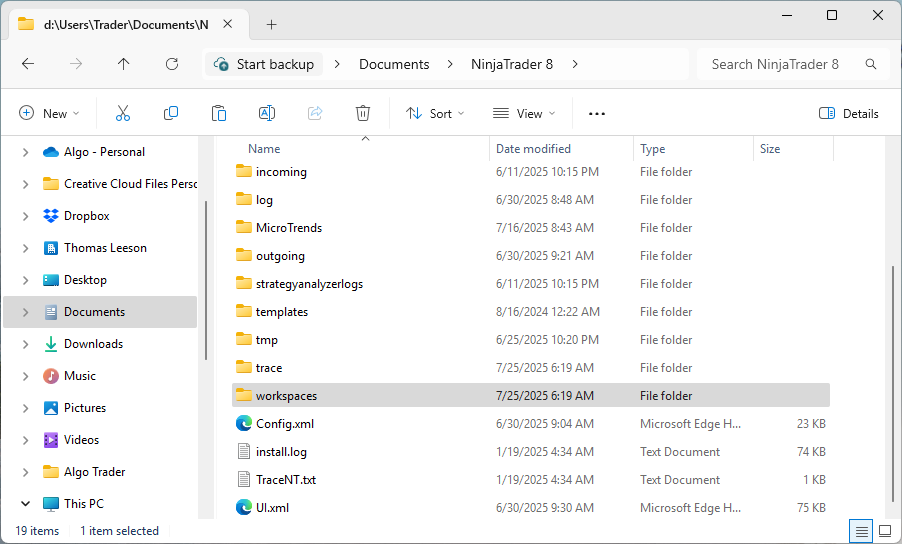
Task: Click the Dropbox icon in sidebar
Action: 51,216
